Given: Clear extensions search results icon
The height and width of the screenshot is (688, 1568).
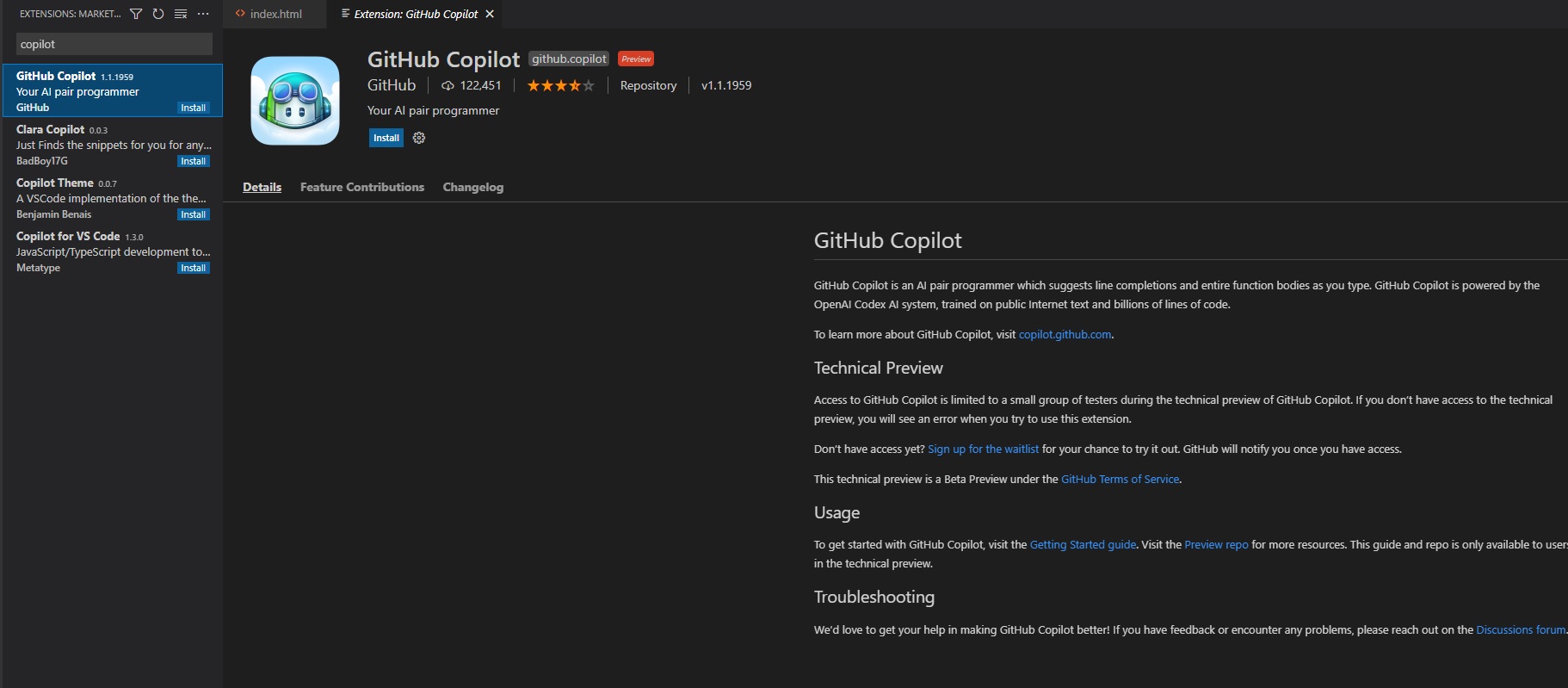Looking at the screenshot, I should (181, 14).
